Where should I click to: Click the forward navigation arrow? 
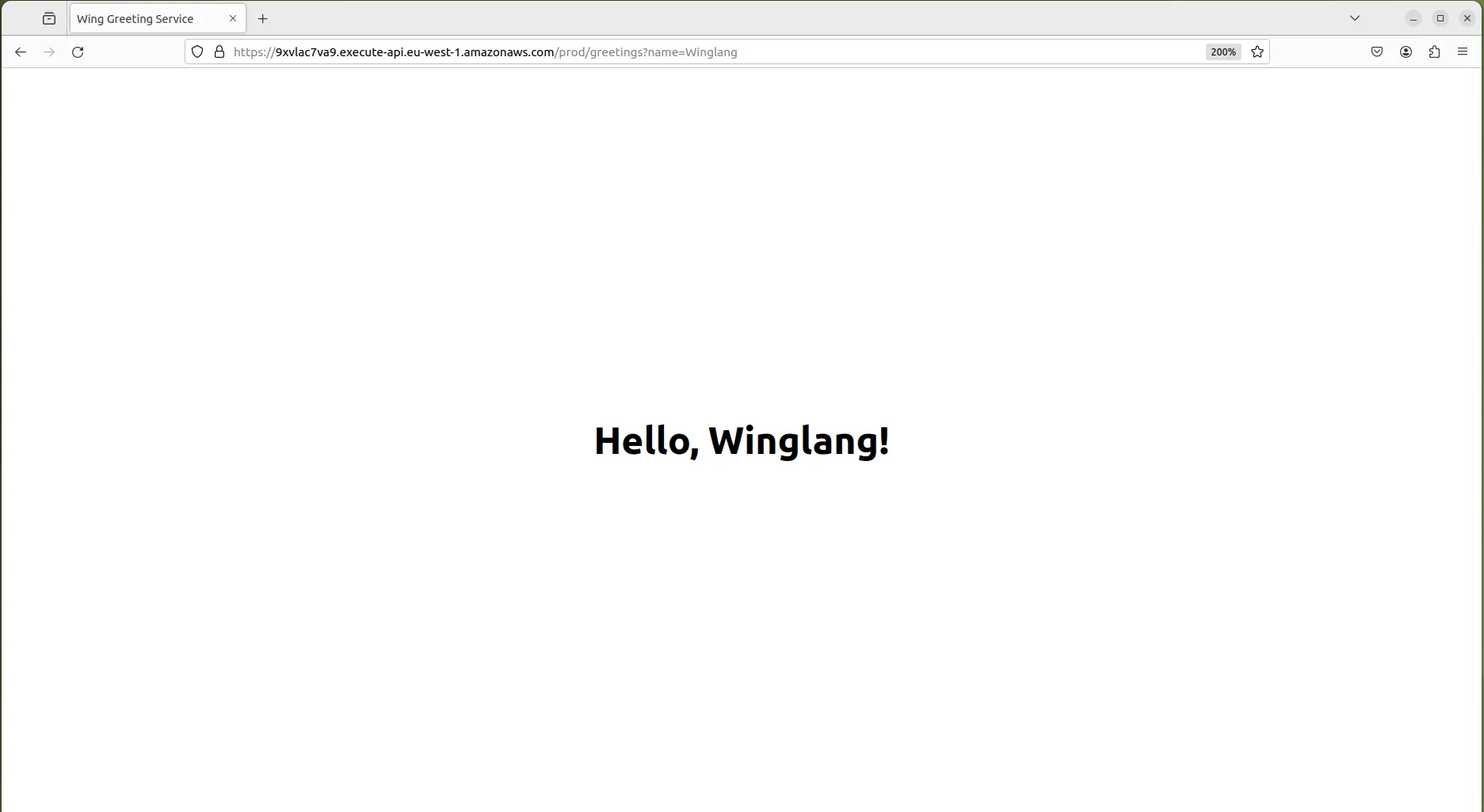[x=49, y=52]
